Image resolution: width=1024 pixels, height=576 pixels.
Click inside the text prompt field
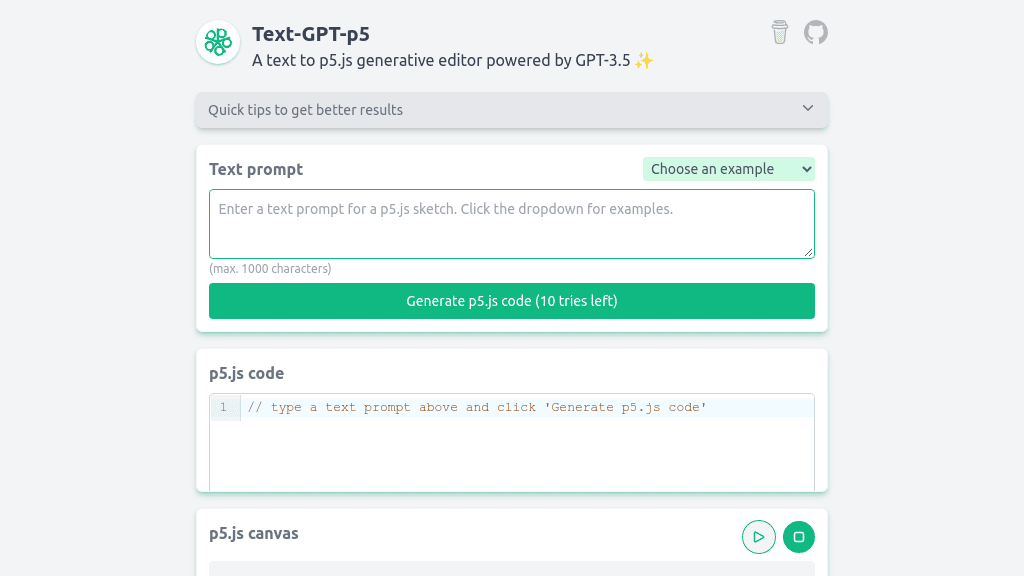click(x=511, y=223)
